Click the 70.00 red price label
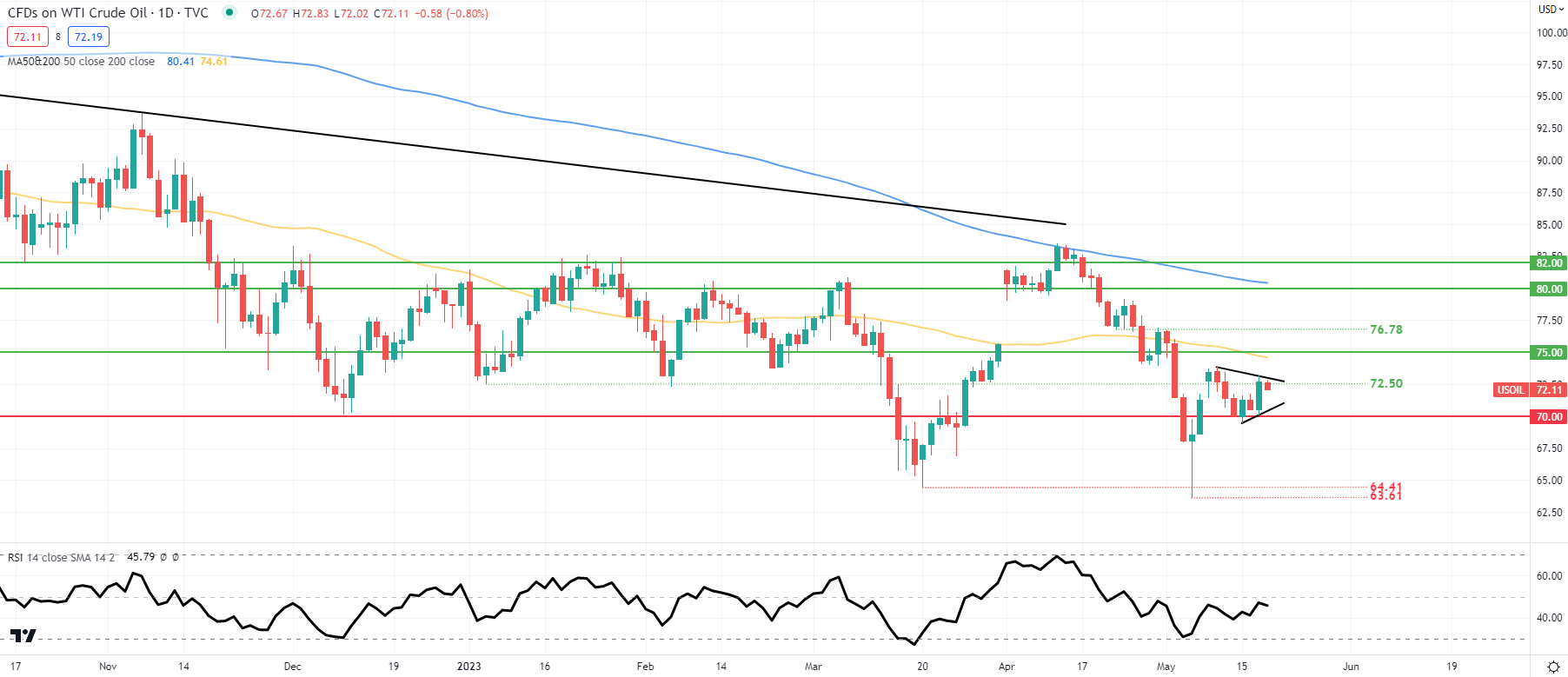The image size is (1568, 677). coord(1549,416)
